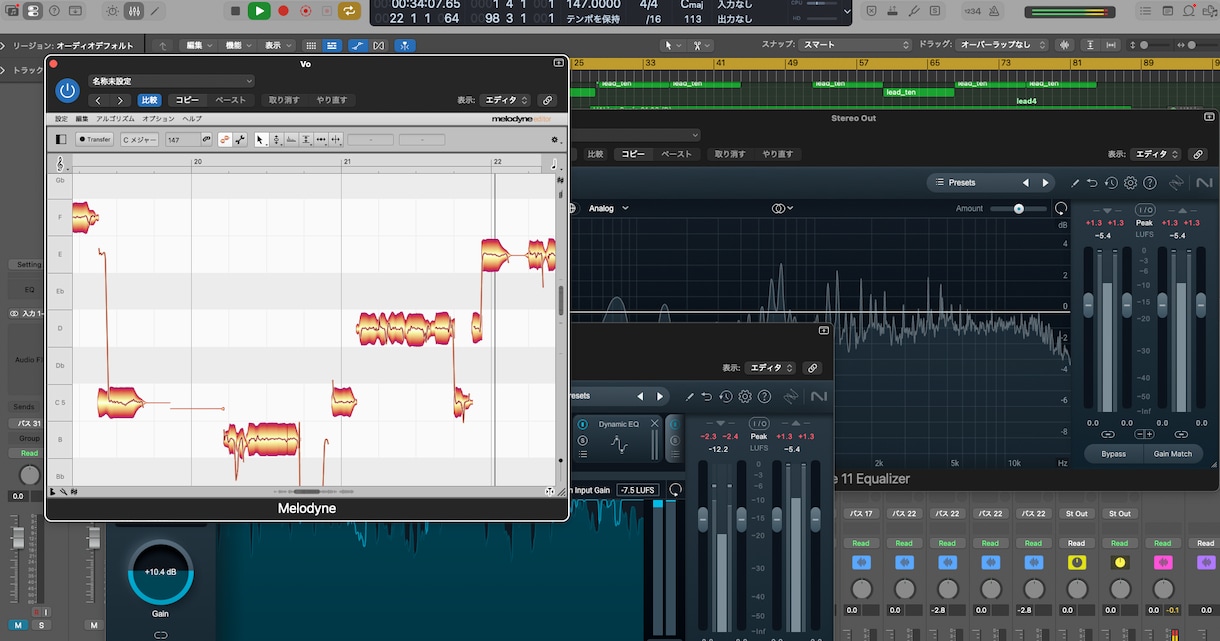
Task: Open Melodyne アルゴリズム menu
Action: [115, 119]
